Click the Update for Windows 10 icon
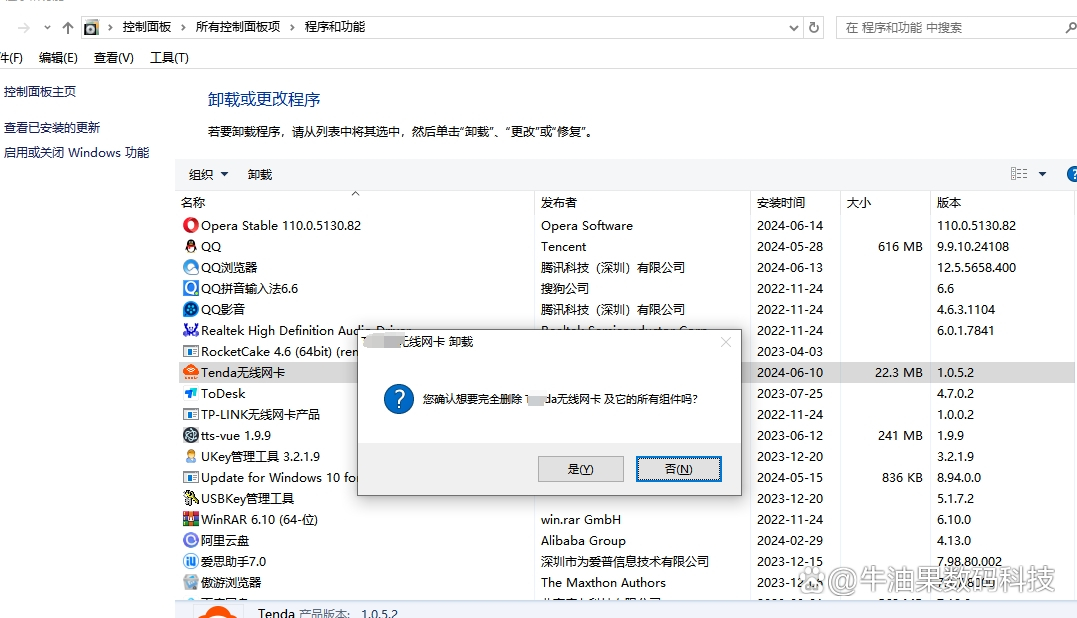1077x618 pixels. pos(190,477)
